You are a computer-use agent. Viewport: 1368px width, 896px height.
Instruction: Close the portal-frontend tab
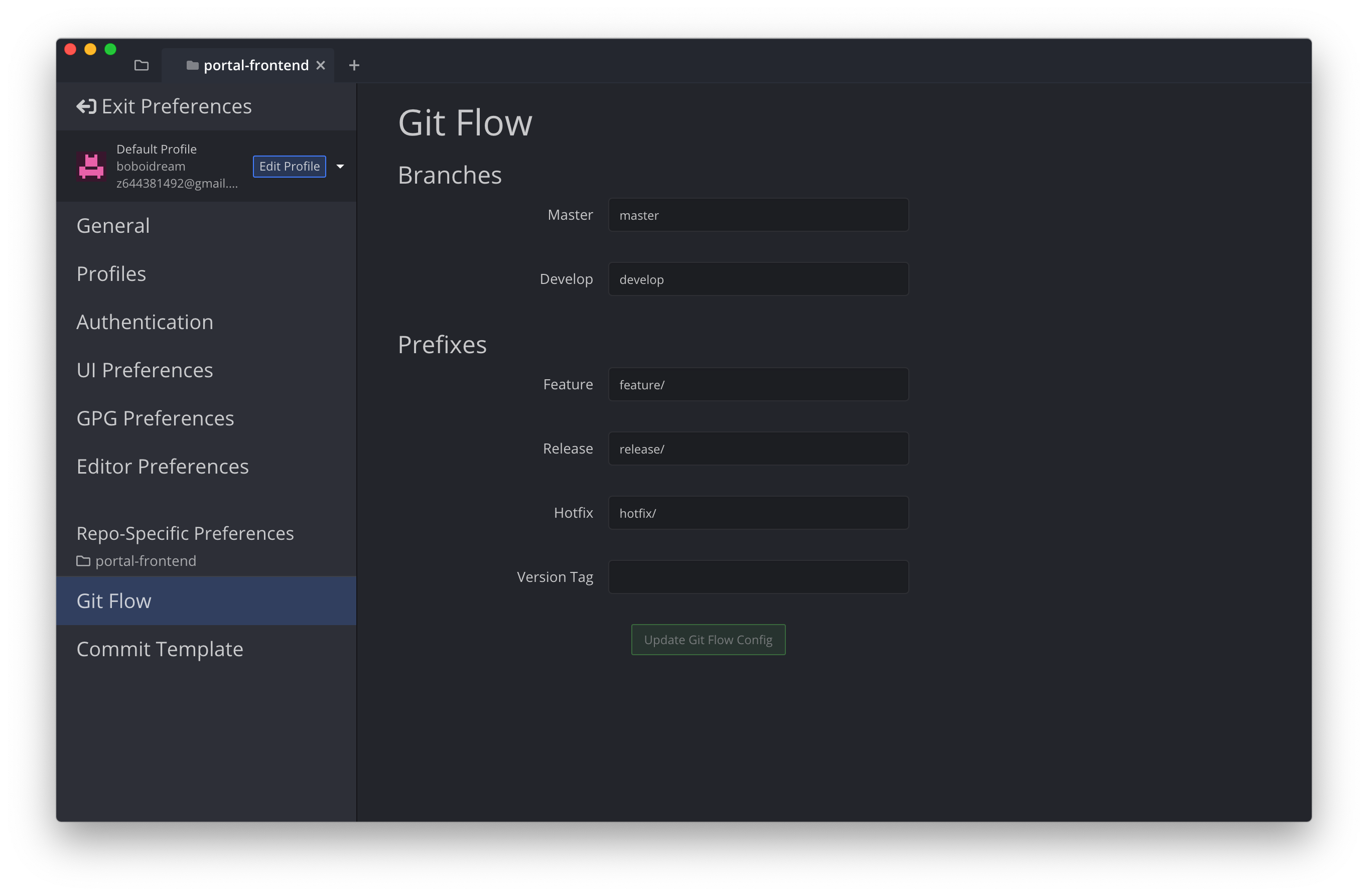[x=321, y=66]
